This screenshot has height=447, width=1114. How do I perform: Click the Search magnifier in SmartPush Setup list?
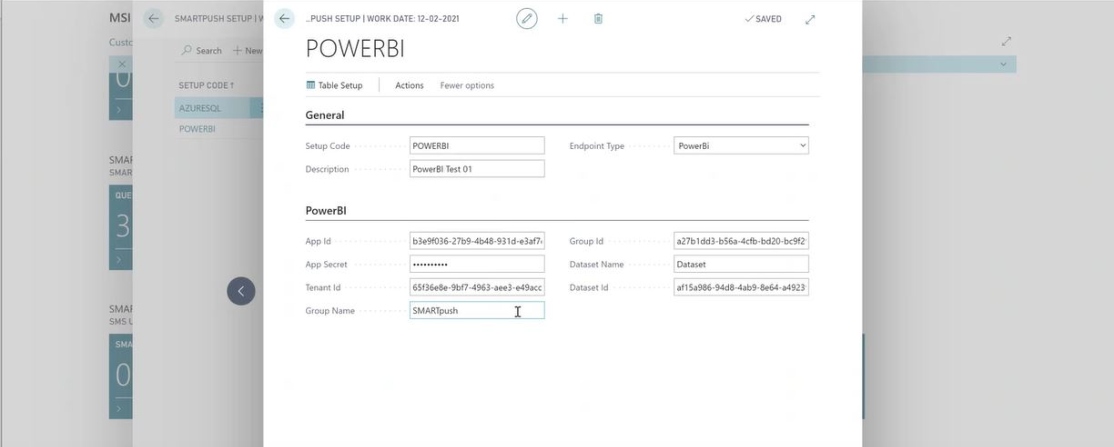(x=202, y=50)
